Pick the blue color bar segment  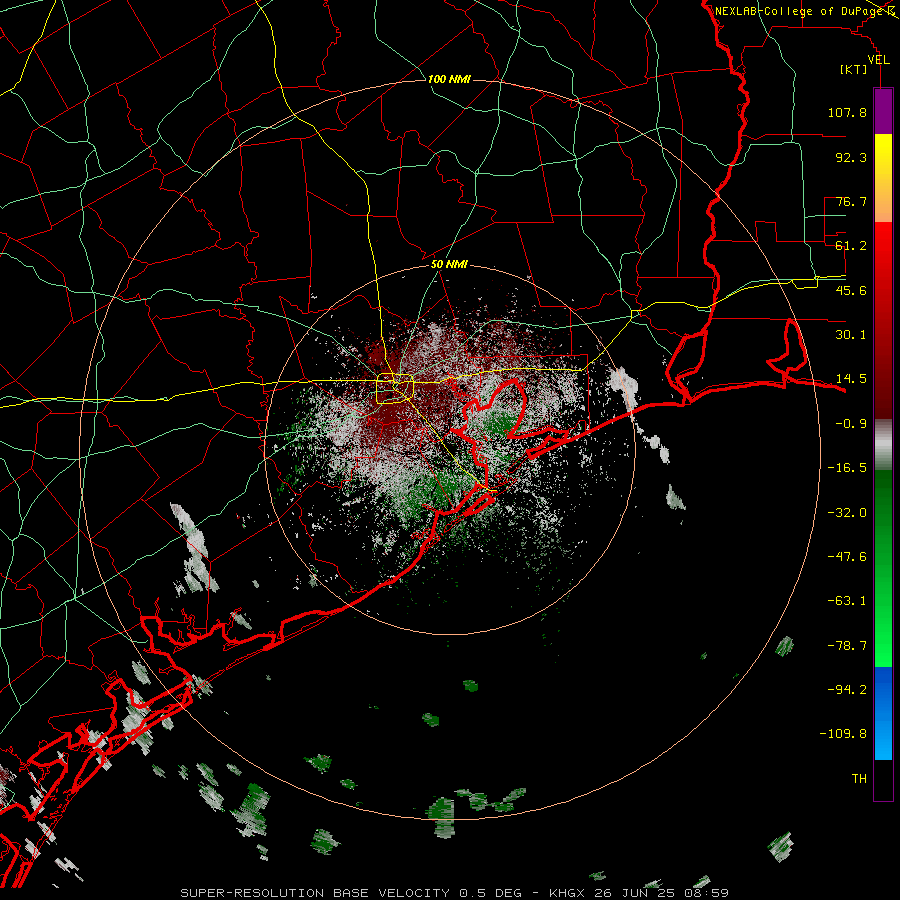point(883,713)
